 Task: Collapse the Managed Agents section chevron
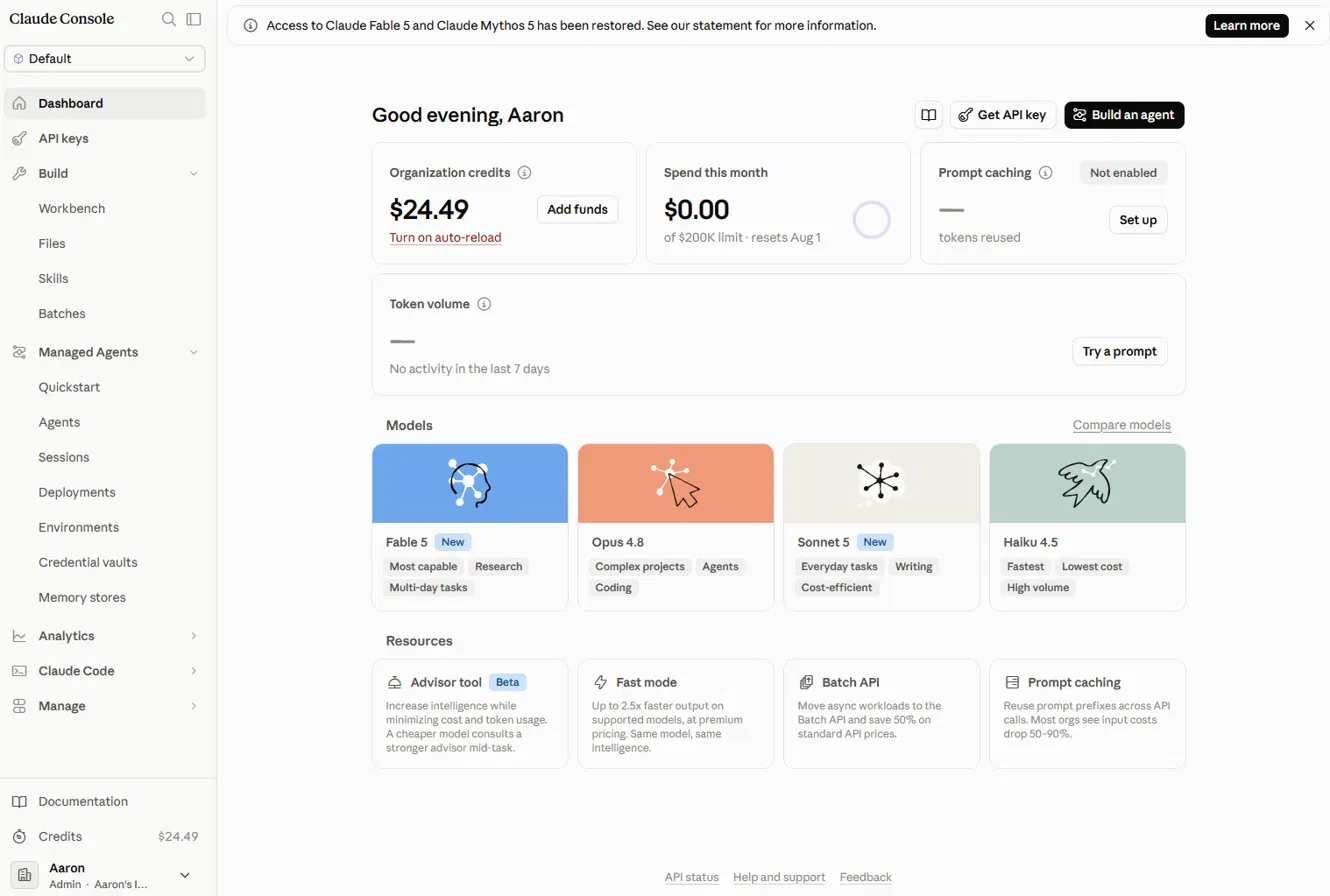click(194, 352)
